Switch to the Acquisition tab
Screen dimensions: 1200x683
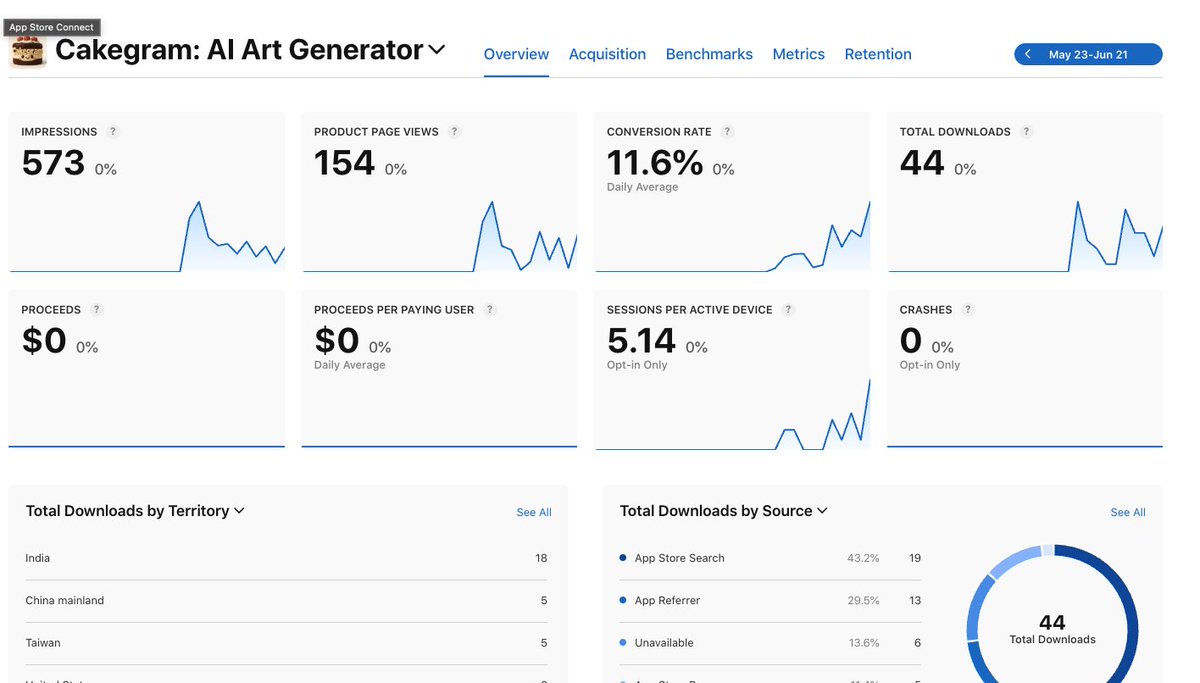(607, 54)
